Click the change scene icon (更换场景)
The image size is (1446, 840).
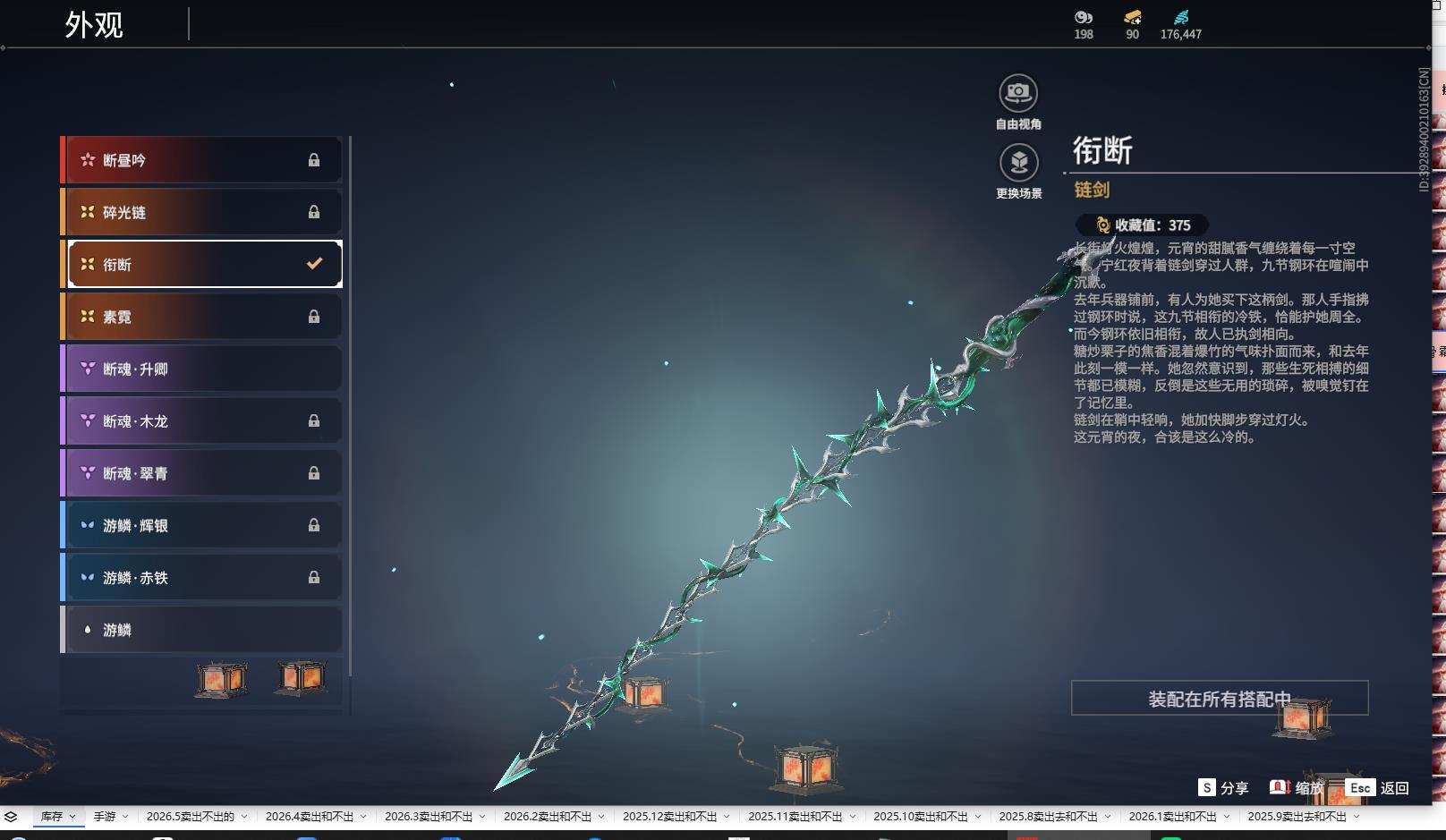click(x=1018, y=162)
